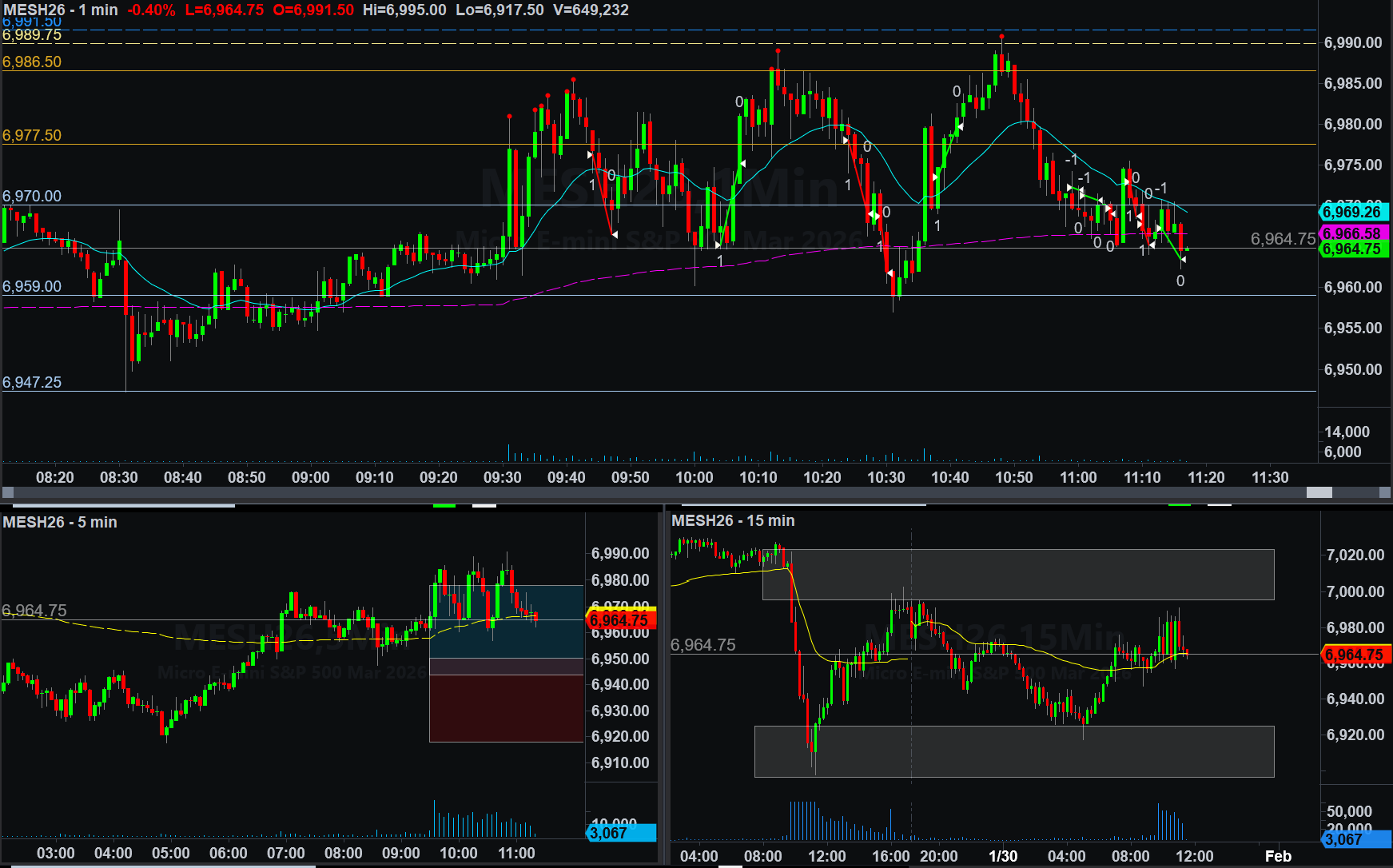
Task: Click the right scroll arrow under the 1 min chart
Action: (1385, 492)
